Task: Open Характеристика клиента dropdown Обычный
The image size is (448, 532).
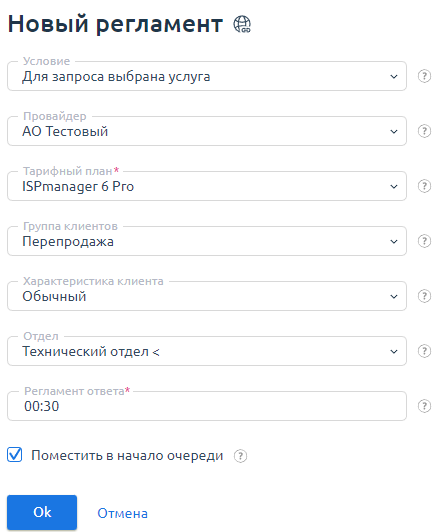Action: point(207,296)
